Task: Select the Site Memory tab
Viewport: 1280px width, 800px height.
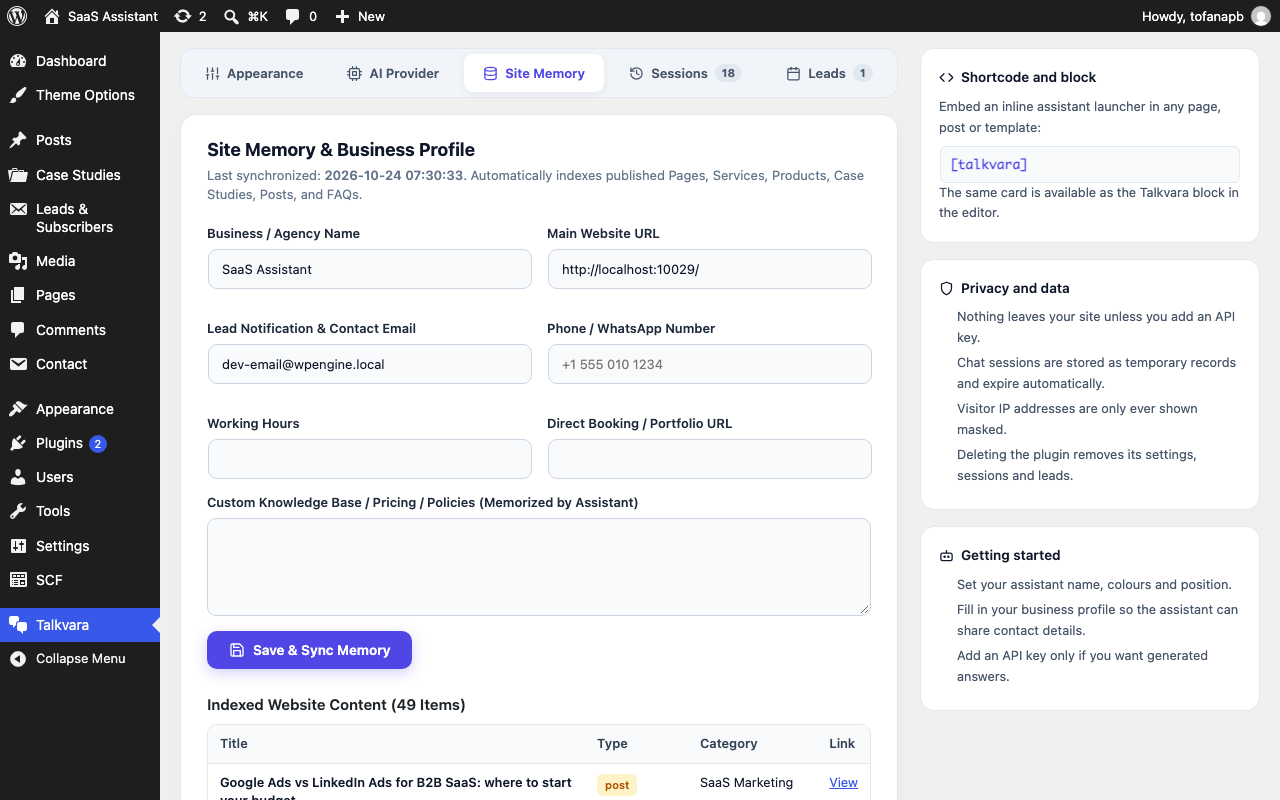Action: (534, 73)
